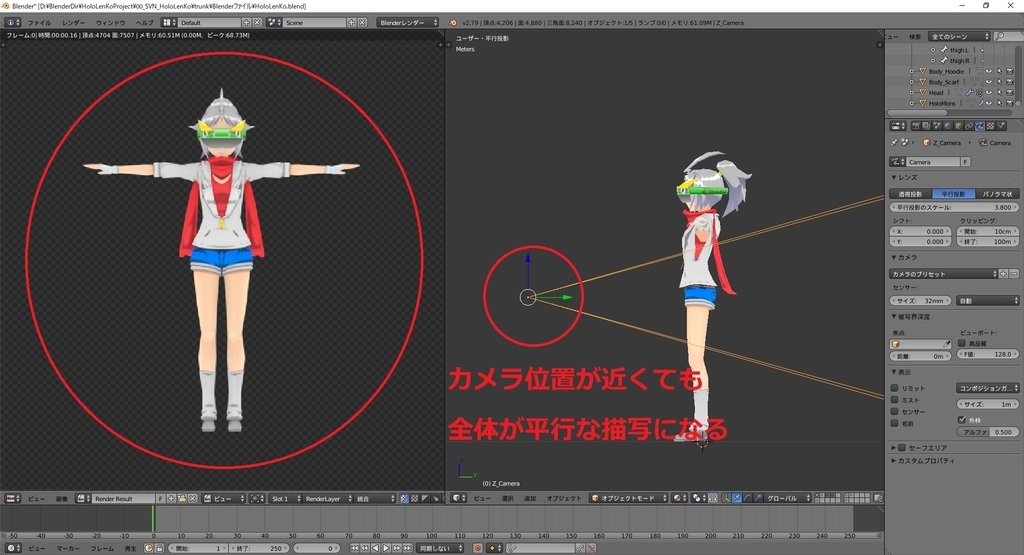Click the auto keyframe record button

tap(478, 548)
